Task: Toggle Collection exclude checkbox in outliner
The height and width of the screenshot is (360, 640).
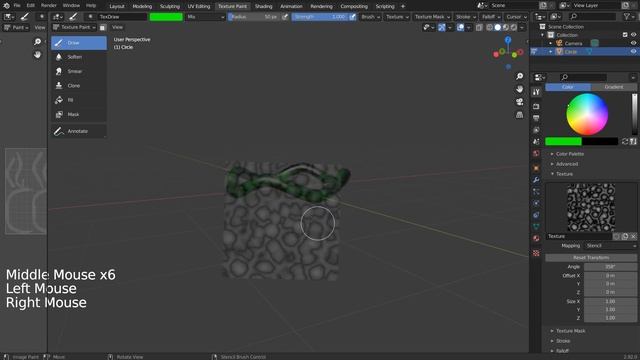Action: [x=625, y=35]
